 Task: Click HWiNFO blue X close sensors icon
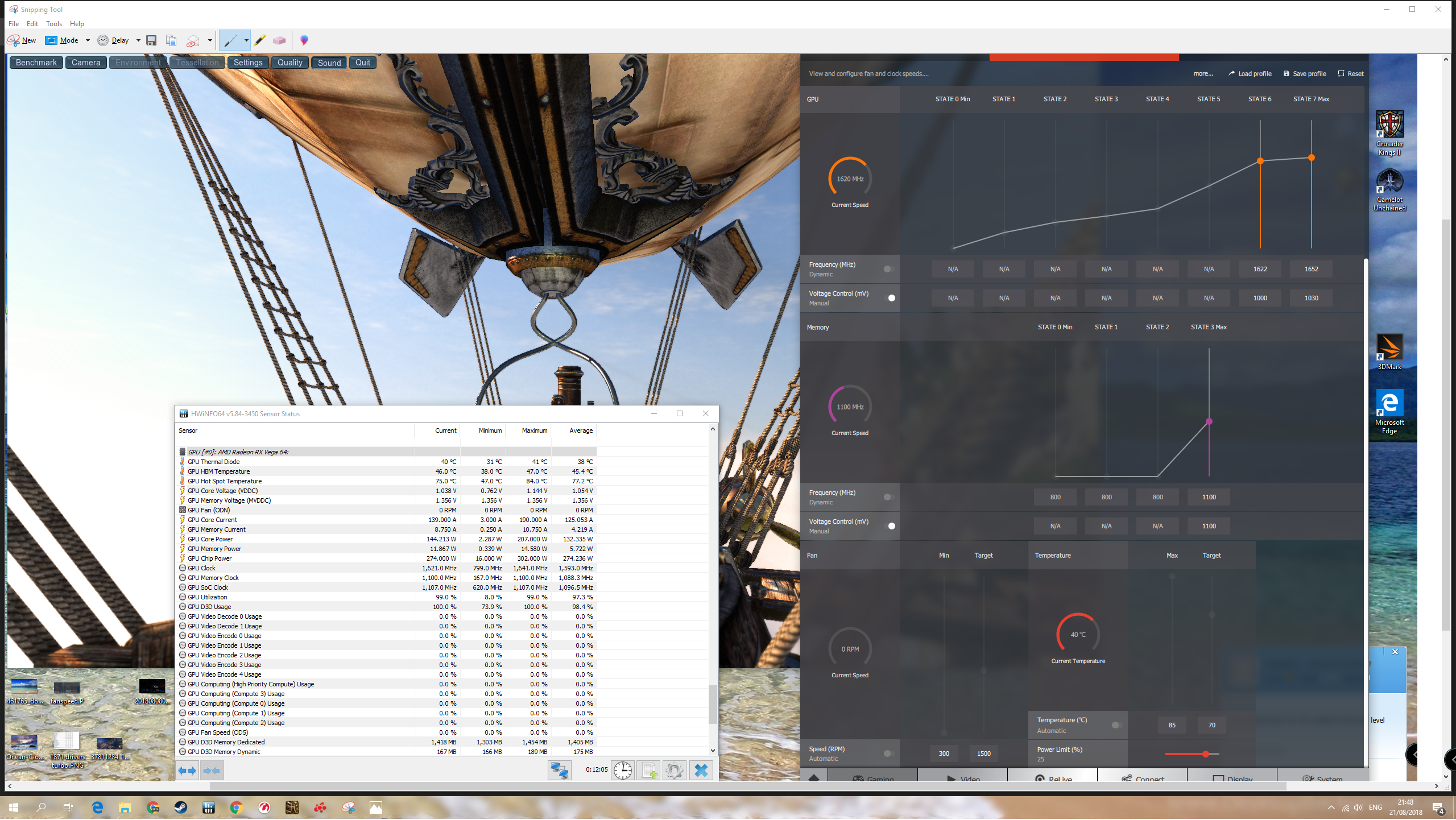coord(701,771)
